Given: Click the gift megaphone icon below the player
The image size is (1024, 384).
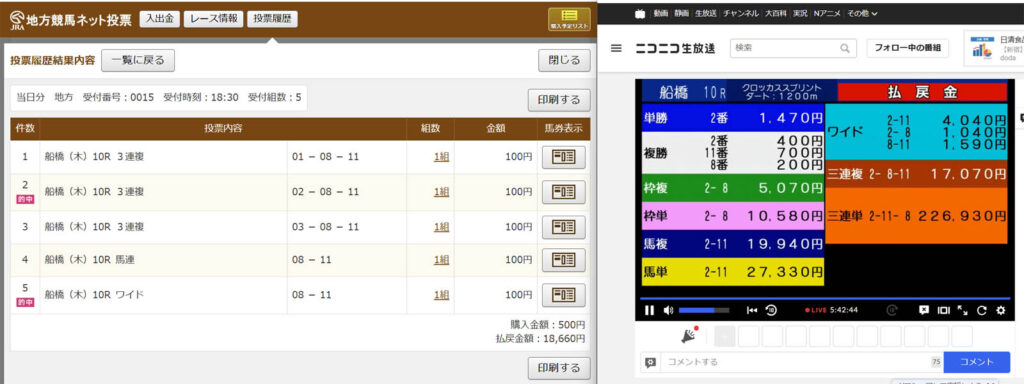Looking at the screenshot, I should [x=689, y=335].
